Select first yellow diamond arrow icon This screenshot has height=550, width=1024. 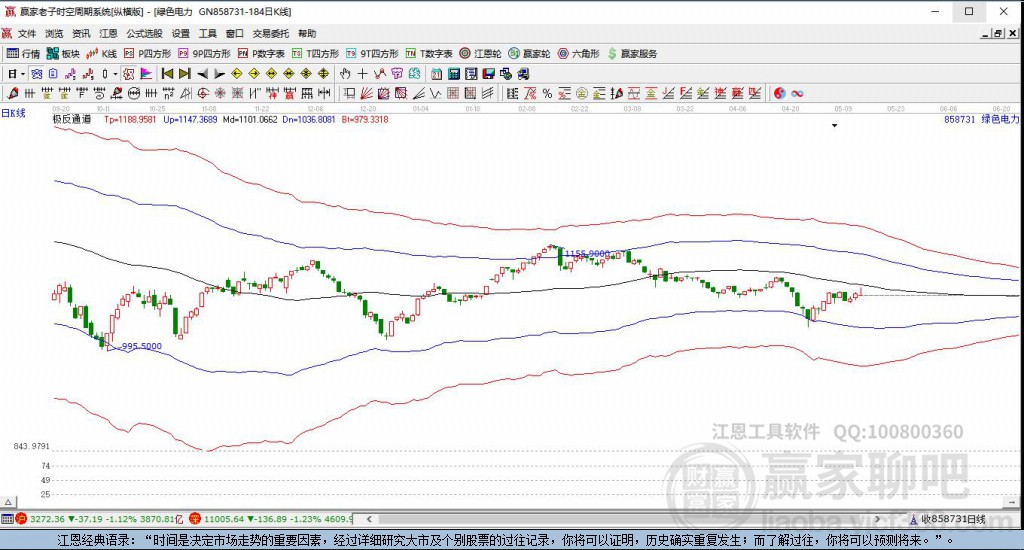pos(237,74)
